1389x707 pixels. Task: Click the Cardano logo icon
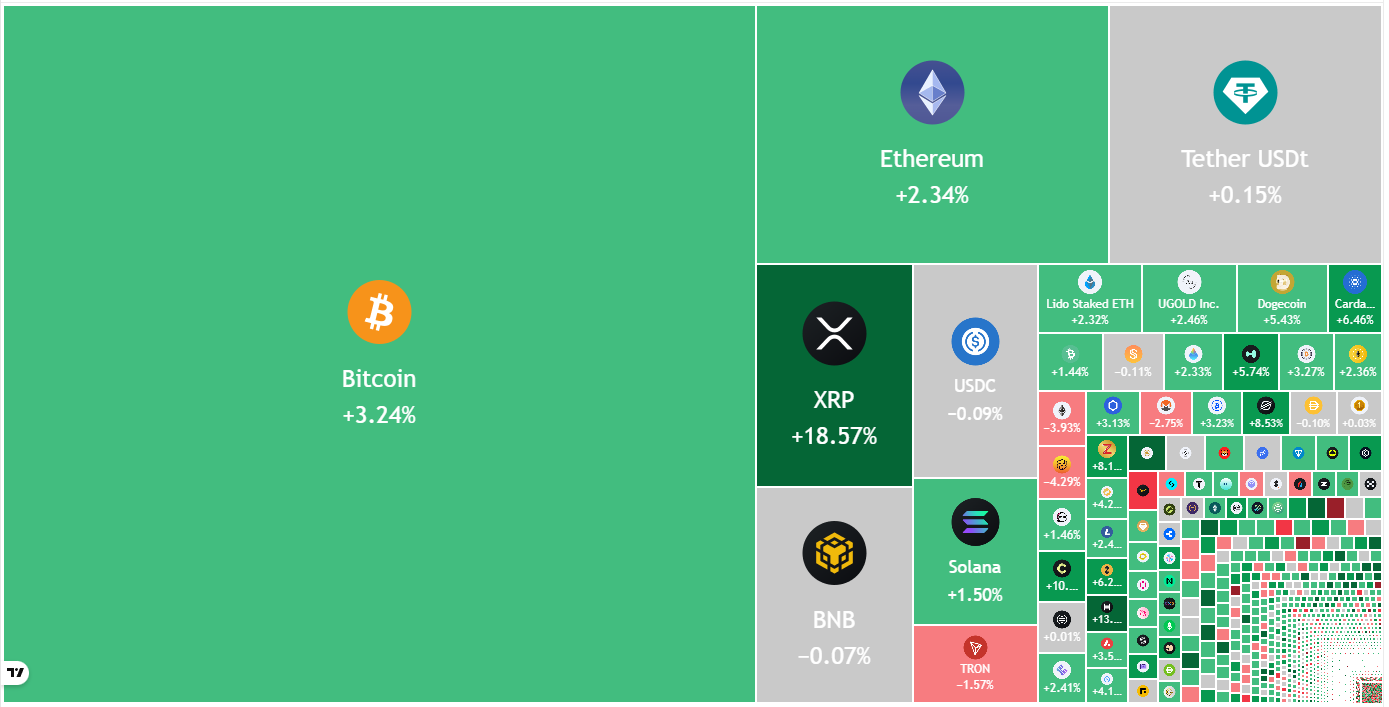pos(1355,282)
